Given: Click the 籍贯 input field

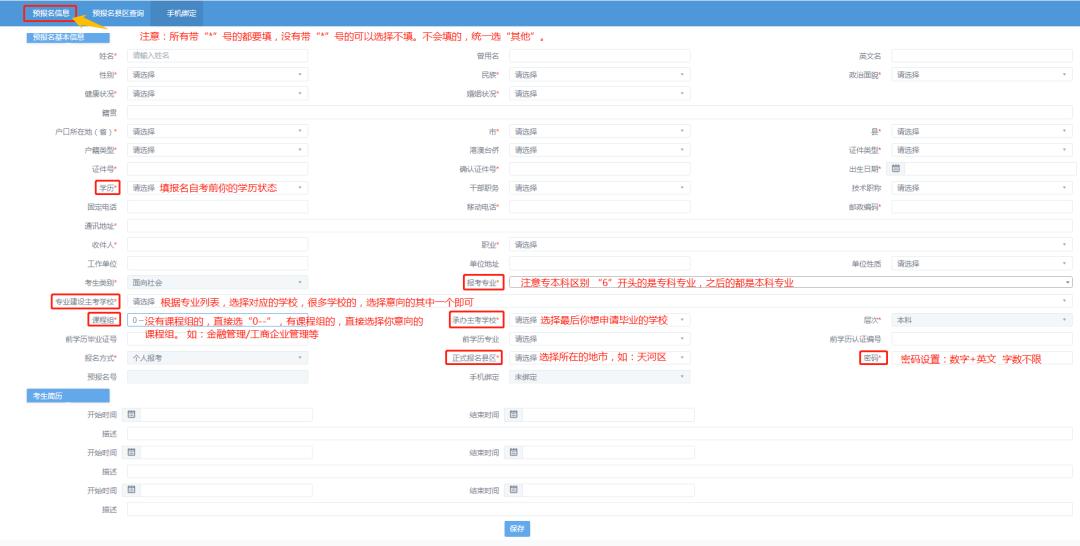Looking at the screenshot, I should 599,112.
